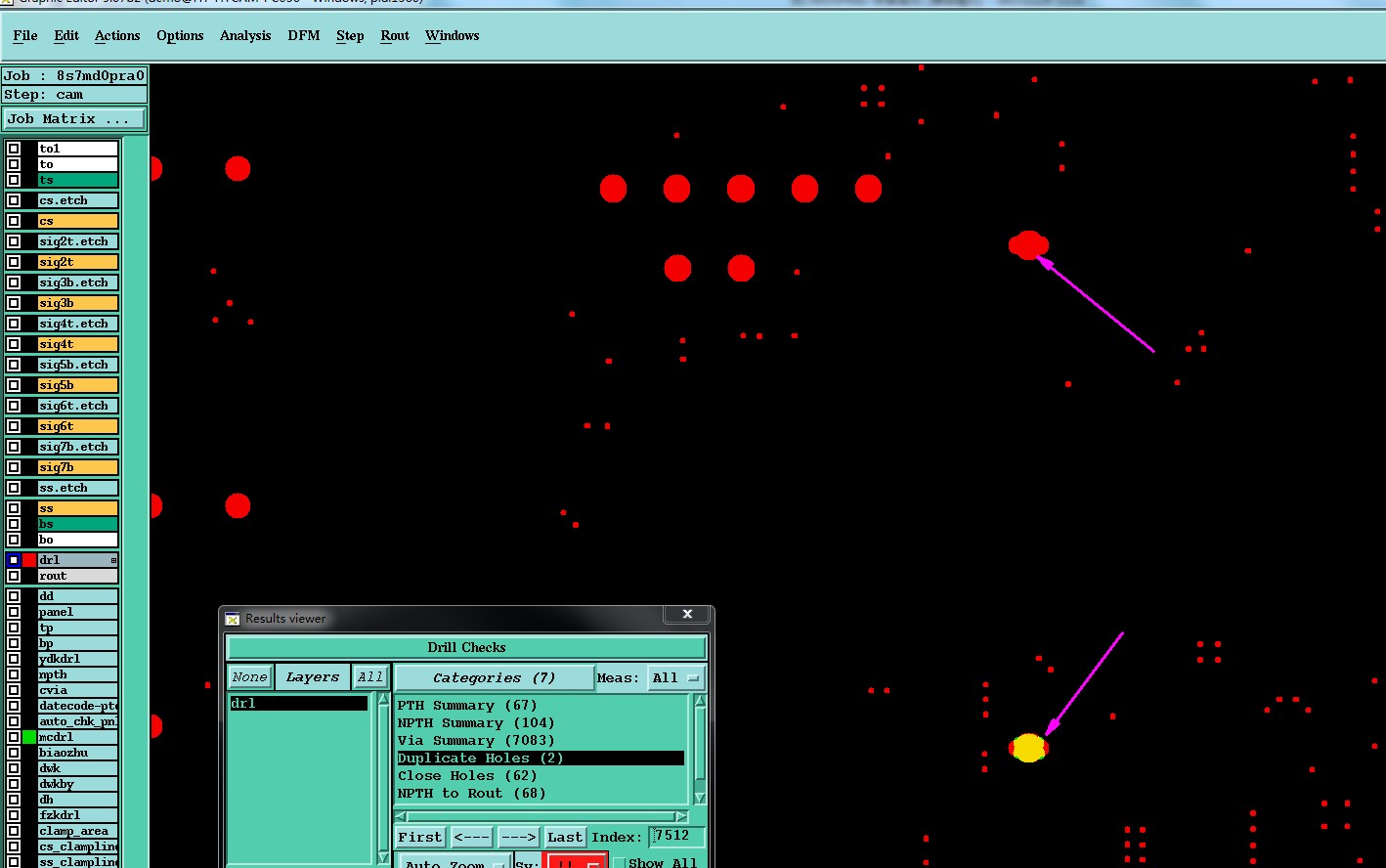Screen dimensions: 1386x868
Task: Open the Actions menu
Action: 117,35
